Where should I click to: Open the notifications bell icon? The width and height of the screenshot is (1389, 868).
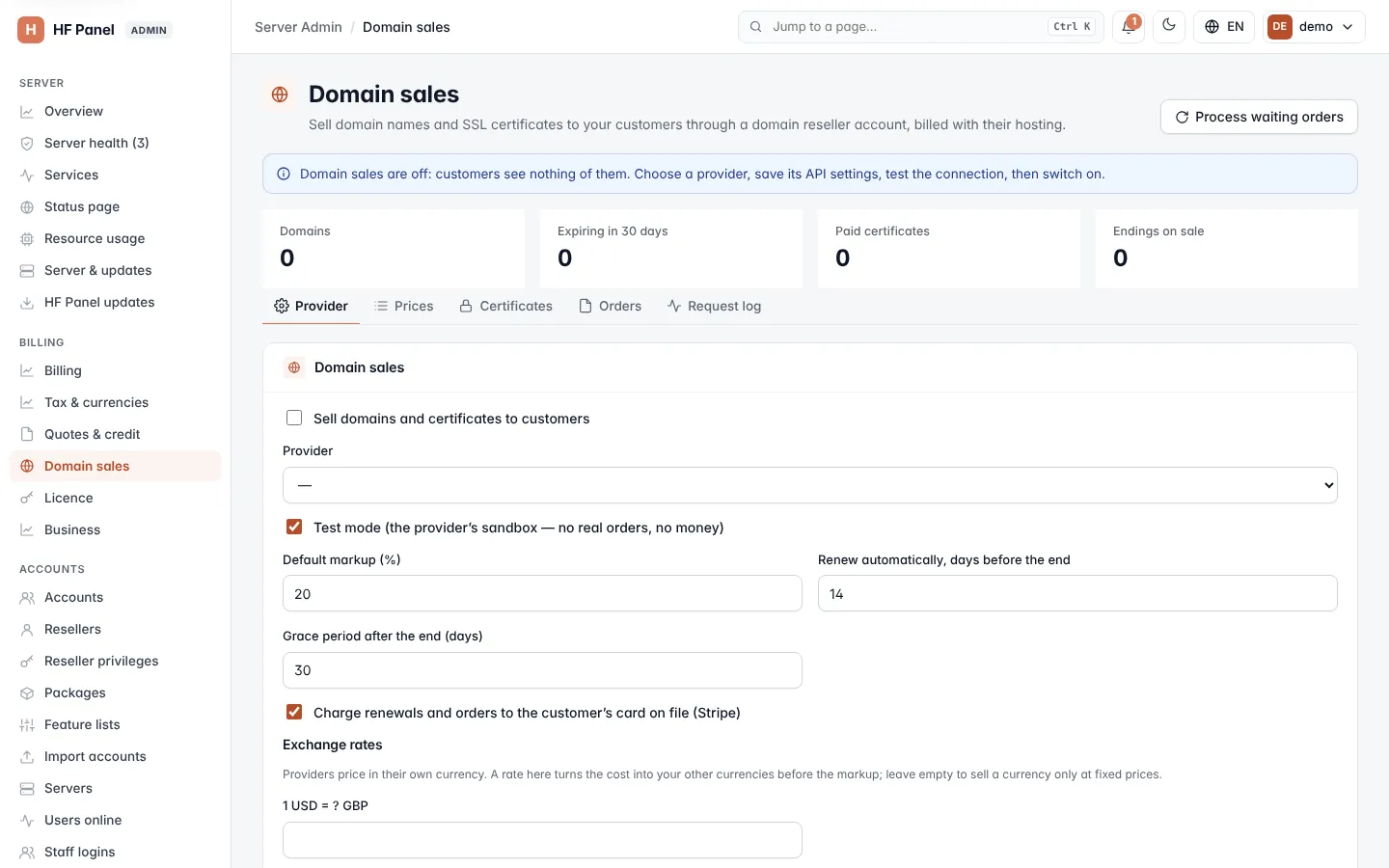tap(1129, 27)
